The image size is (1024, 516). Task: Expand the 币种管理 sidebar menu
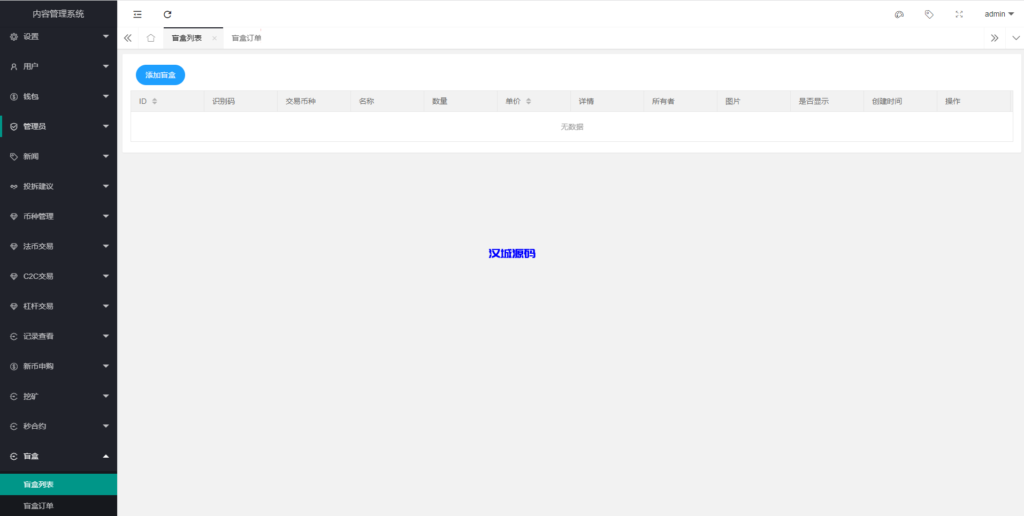click(58, 216)
